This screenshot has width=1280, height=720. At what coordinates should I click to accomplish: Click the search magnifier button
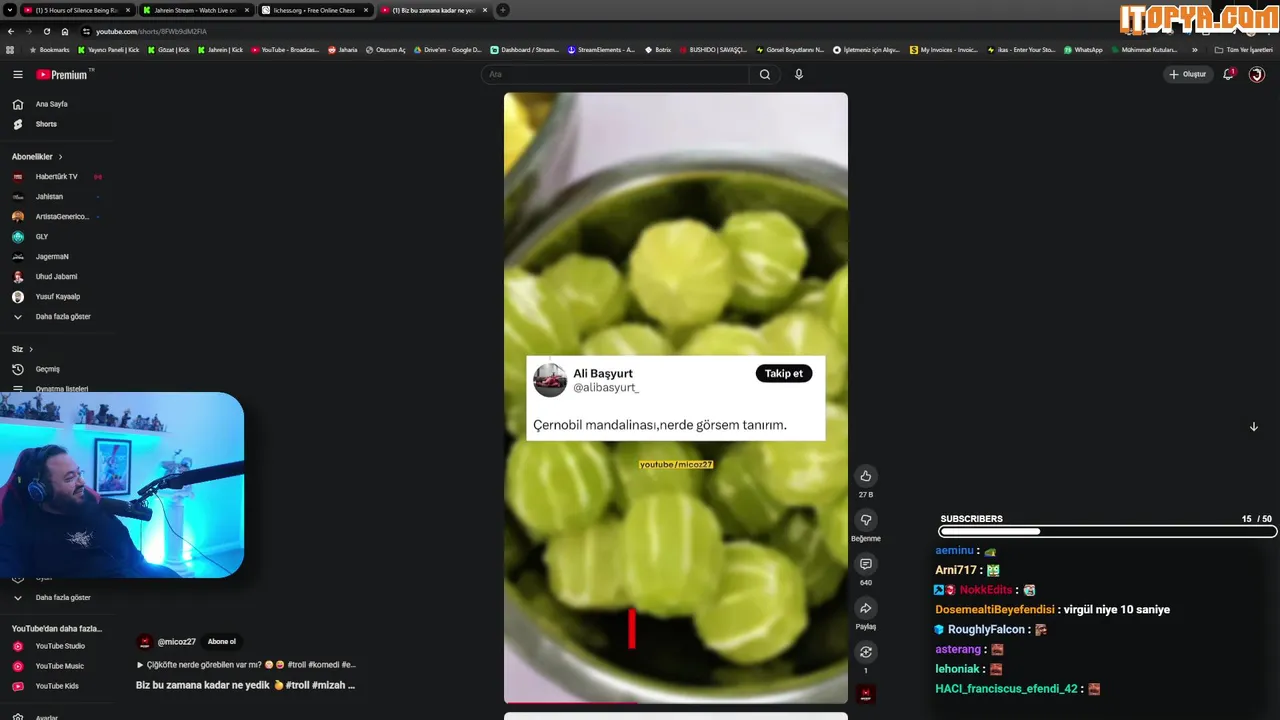coord(765,74)
